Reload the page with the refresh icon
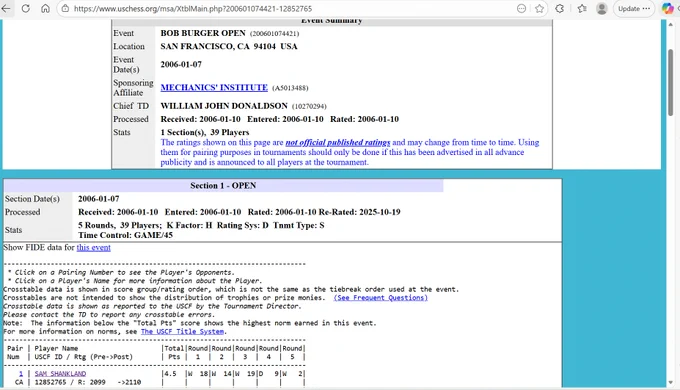The height and width of the screenshot is (390, 680). 26,9
